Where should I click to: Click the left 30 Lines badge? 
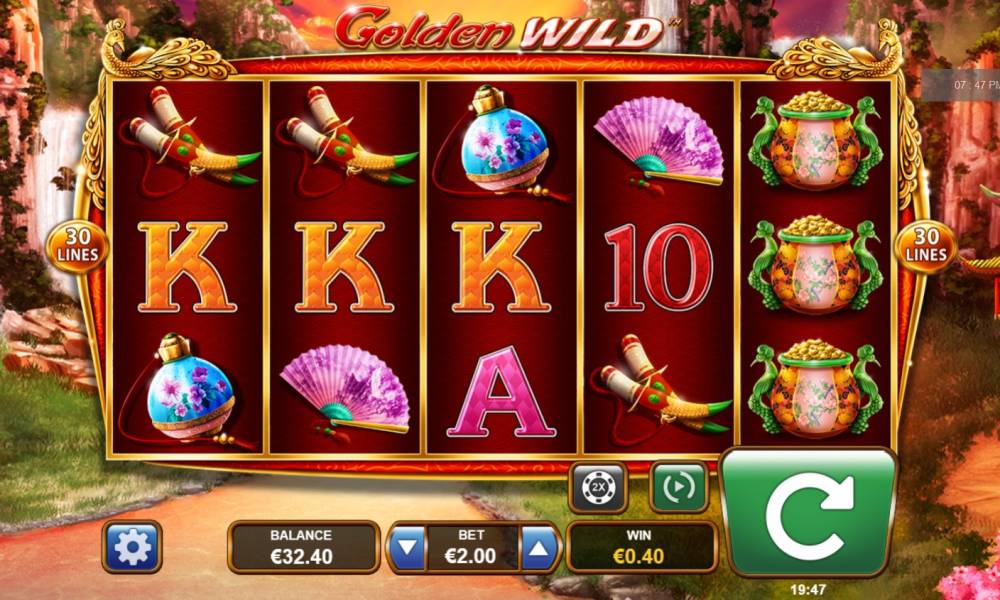point(78,247)
